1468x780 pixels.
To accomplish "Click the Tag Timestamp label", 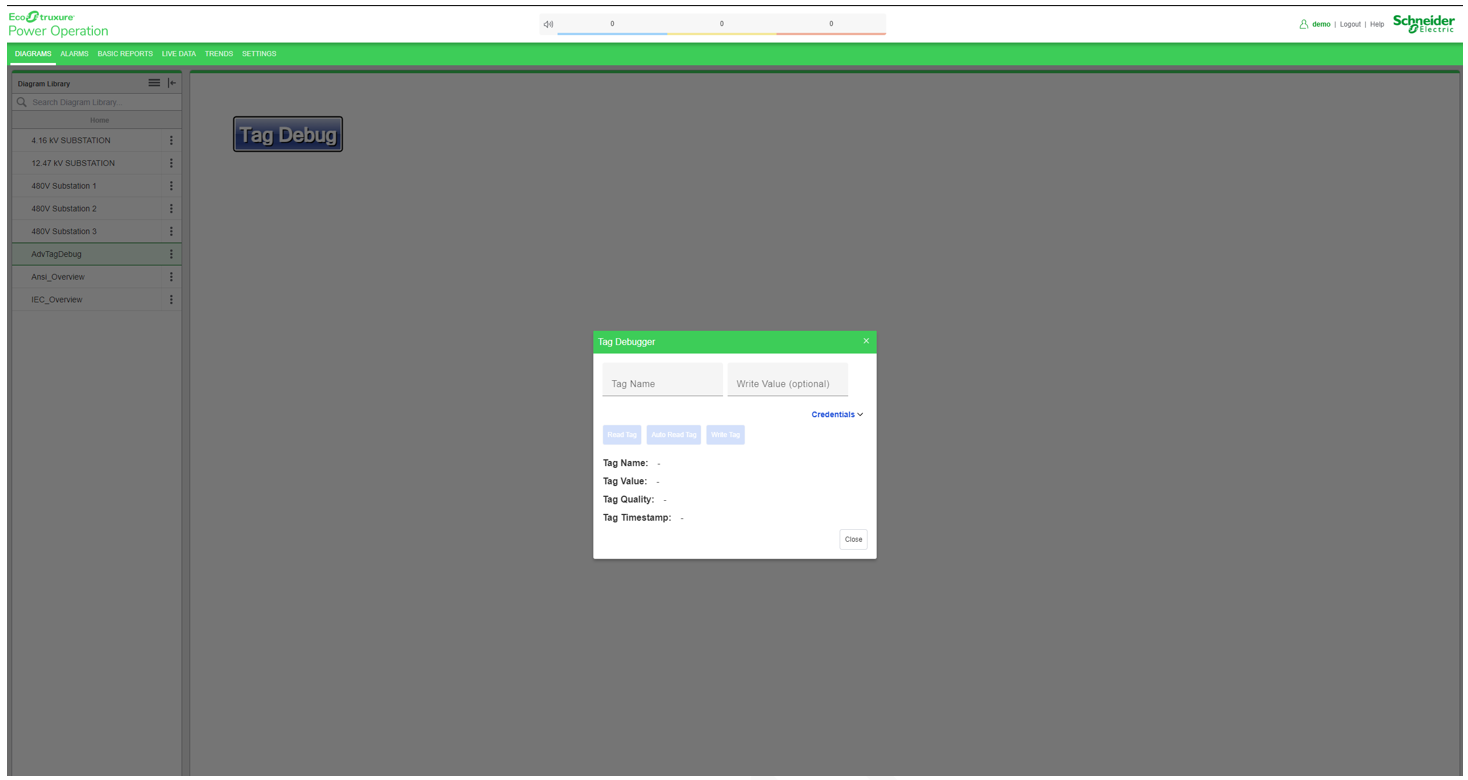I will click(x=637, y=518).
